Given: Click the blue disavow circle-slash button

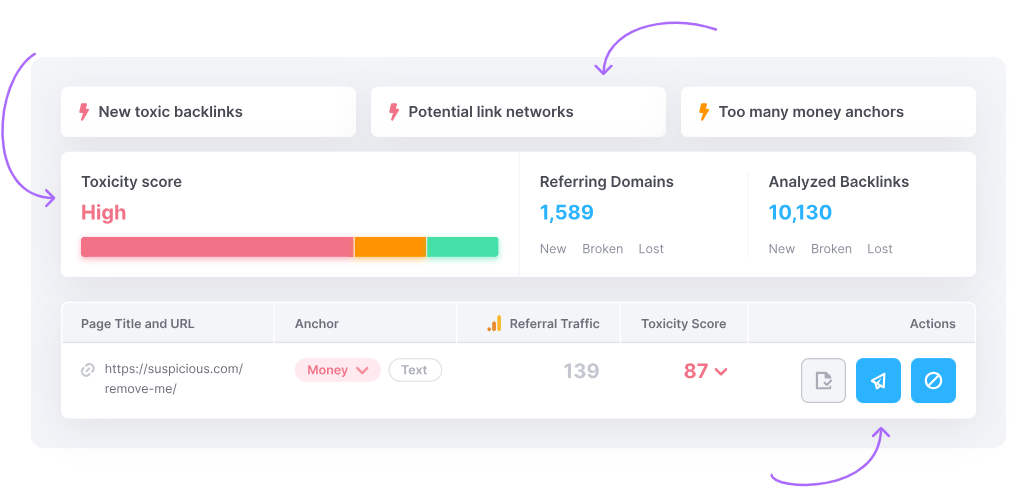Looking at the screenshot, I should click(x=933, y=380).
